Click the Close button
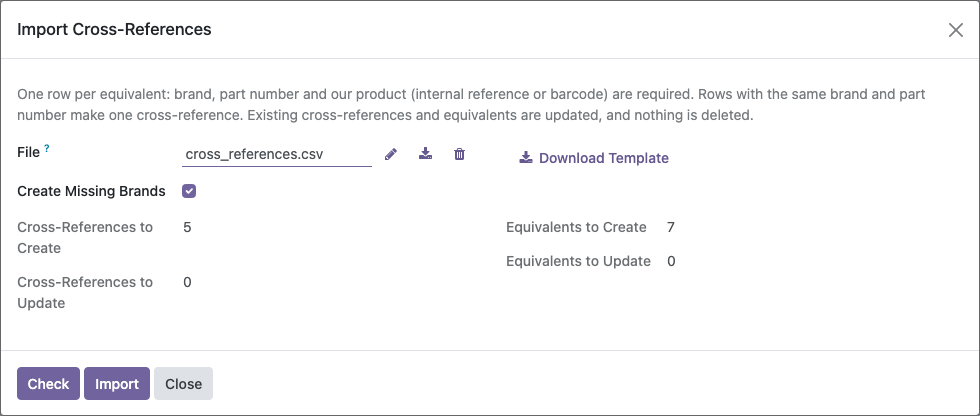Screen dimensions: 980x416 tap(183, 384)
